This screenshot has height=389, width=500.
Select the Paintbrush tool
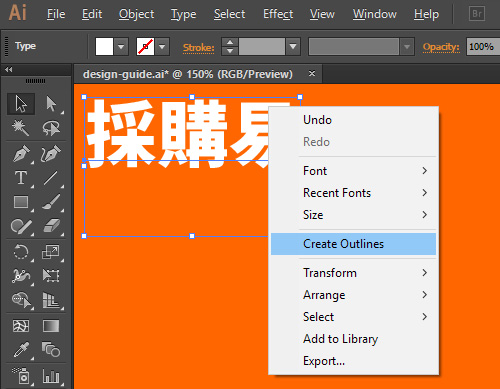(51, 202)
